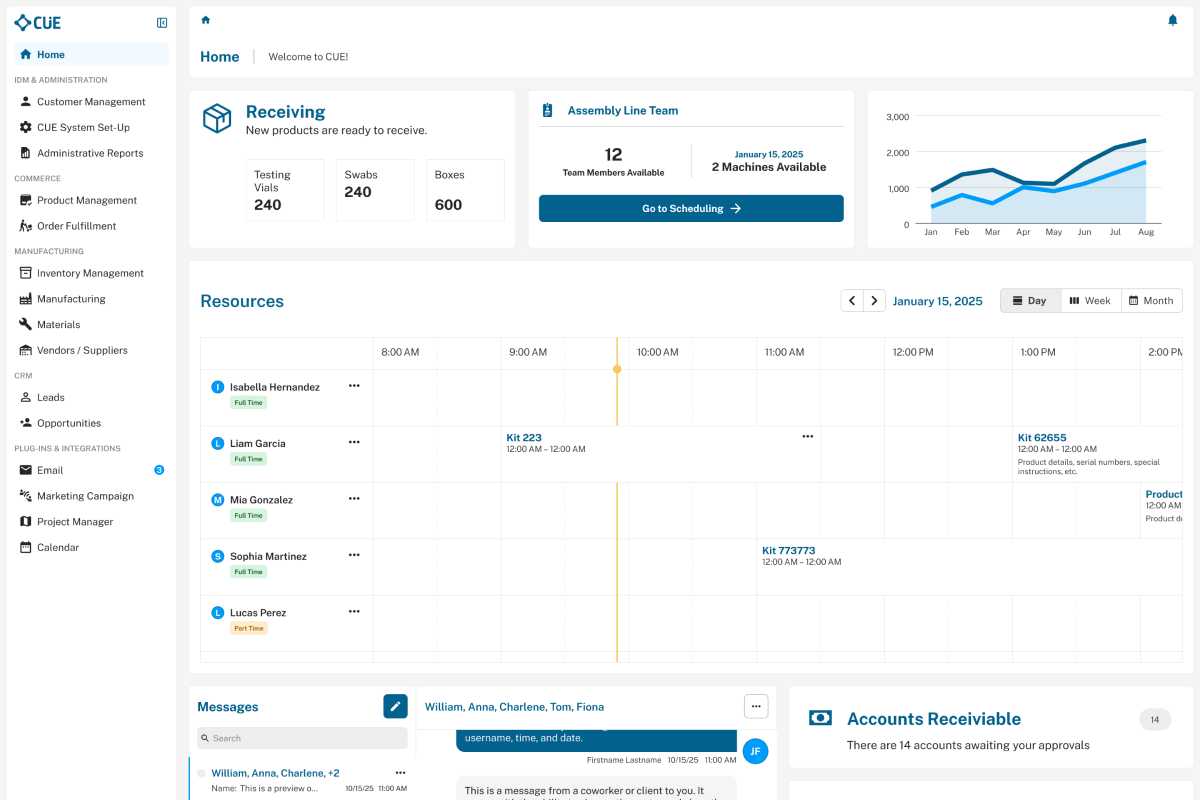Go to next day in Resources

tap(874, 300)
